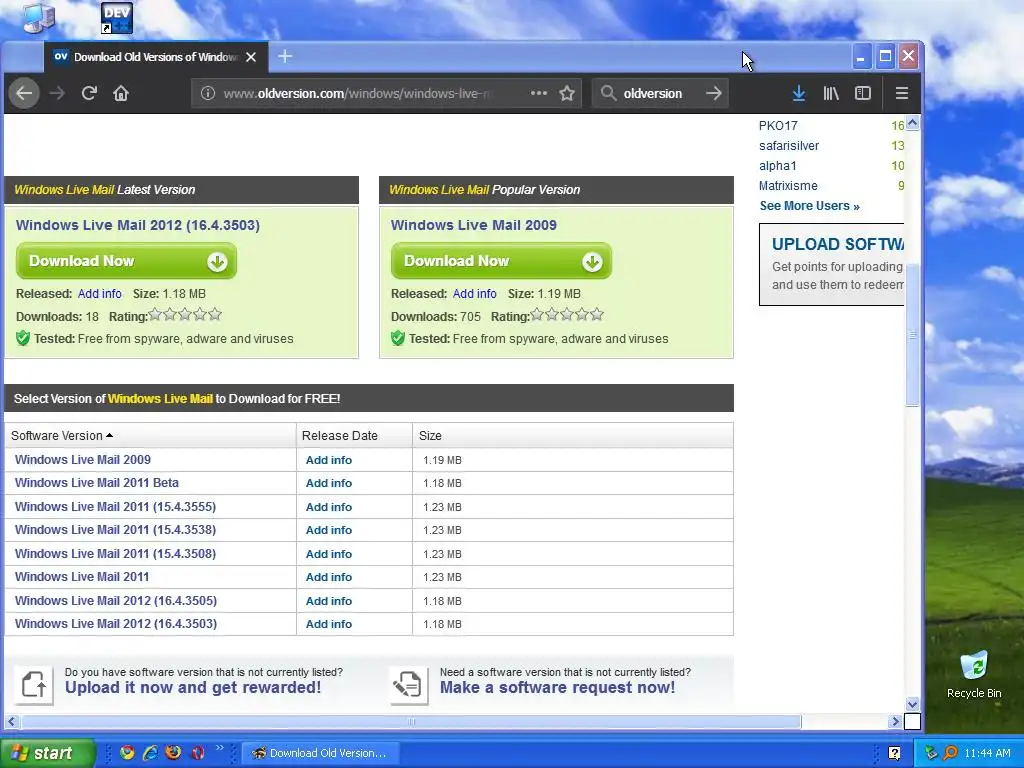Click the help question mark tray icon
The image size is (1024, 768).
coord(895,753)
